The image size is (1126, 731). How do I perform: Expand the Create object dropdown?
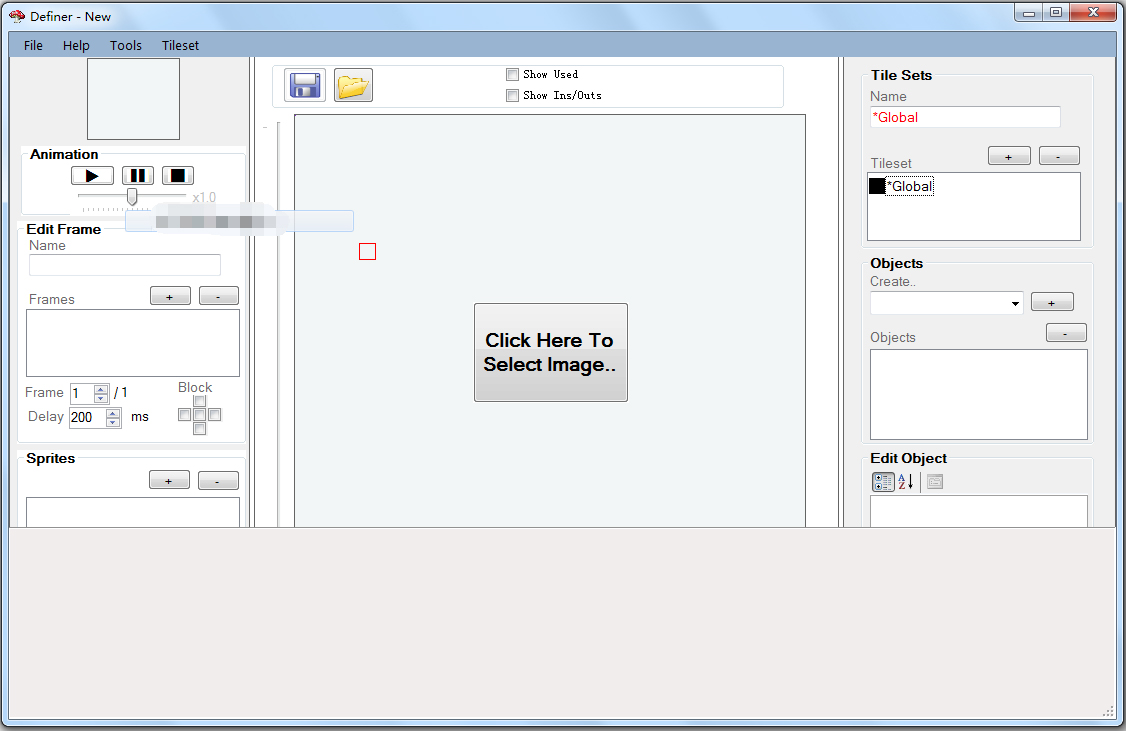coord(1015,304)
